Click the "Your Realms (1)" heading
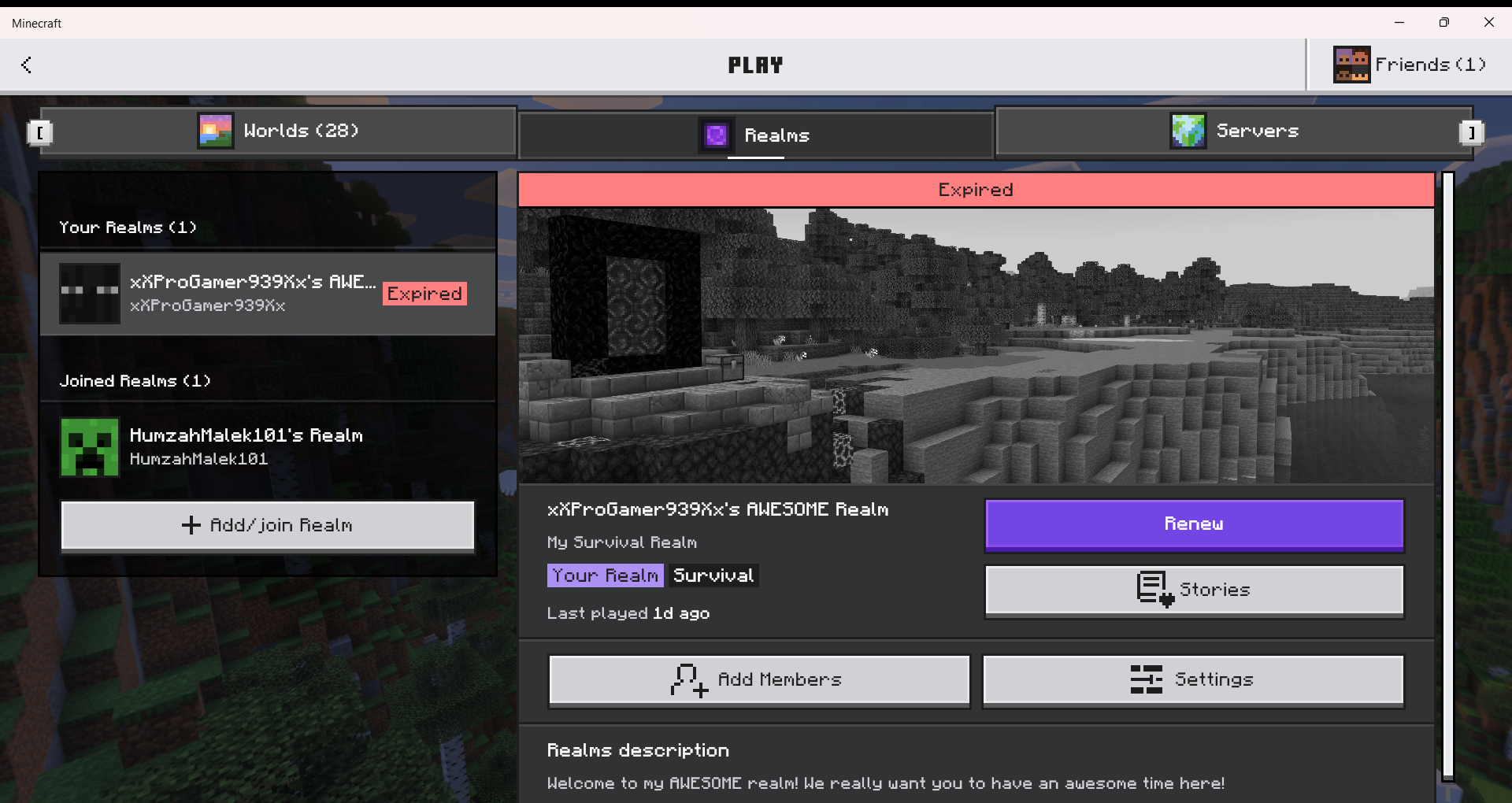 128,228
